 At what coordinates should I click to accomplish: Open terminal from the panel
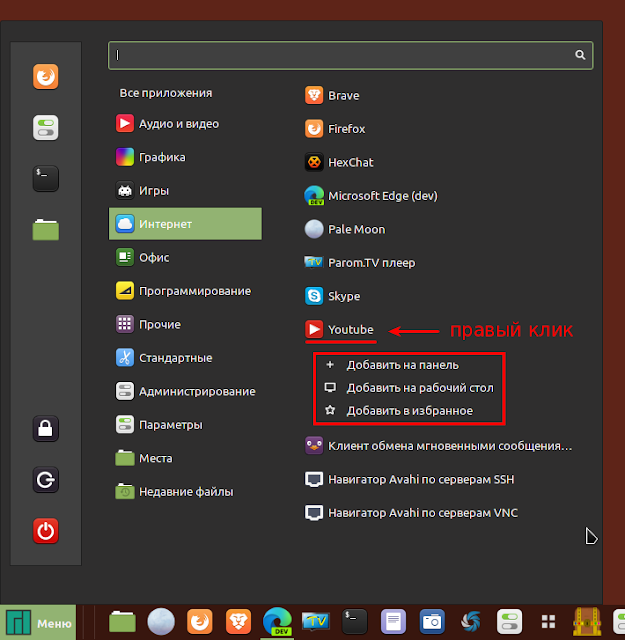click(x=354, y=622)
